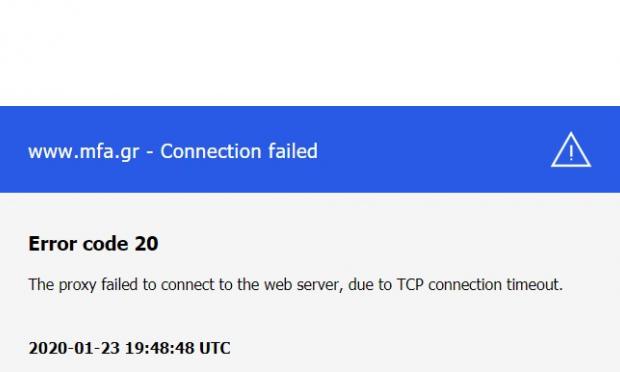Click the time 19:48:48 in timestamp
Viewport: 620px width, 372px height.
click(x=160, y=348)
